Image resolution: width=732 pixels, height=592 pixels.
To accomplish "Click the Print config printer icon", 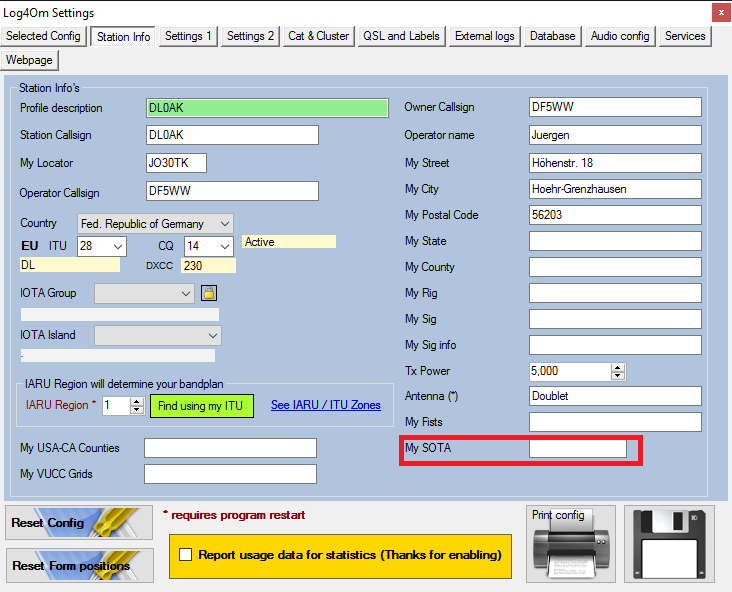I will click(x=571, y=544).
